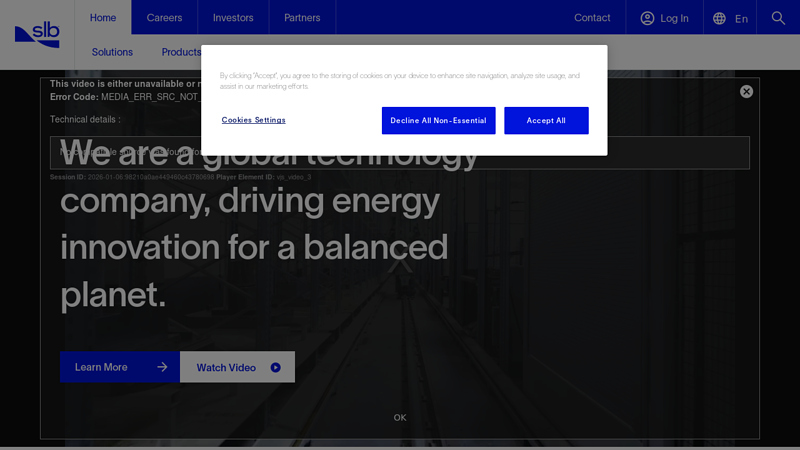Viewport: 800px width, 450px height.
Task: Click the 'planet.' headline text
Action: coord(113,295)
